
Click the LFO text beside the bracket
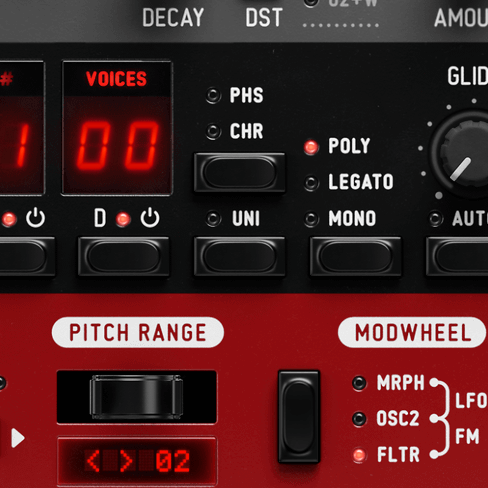click(471, 400)
